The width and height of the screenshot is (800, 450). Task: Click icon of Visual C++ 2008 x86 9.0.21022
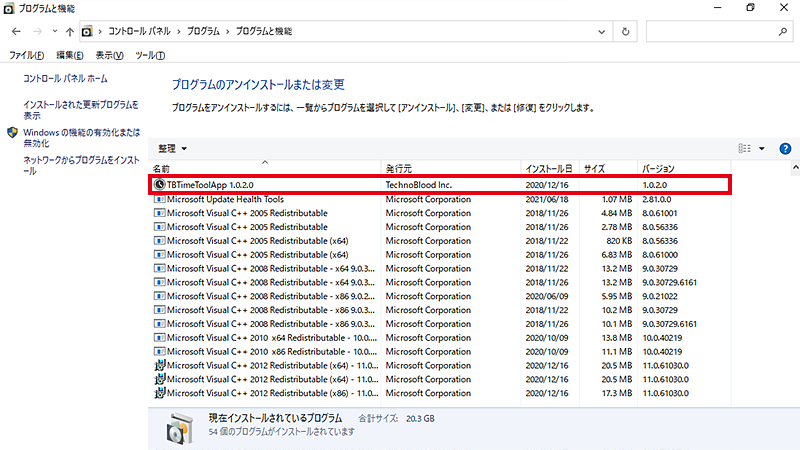(x=160, y=296)
